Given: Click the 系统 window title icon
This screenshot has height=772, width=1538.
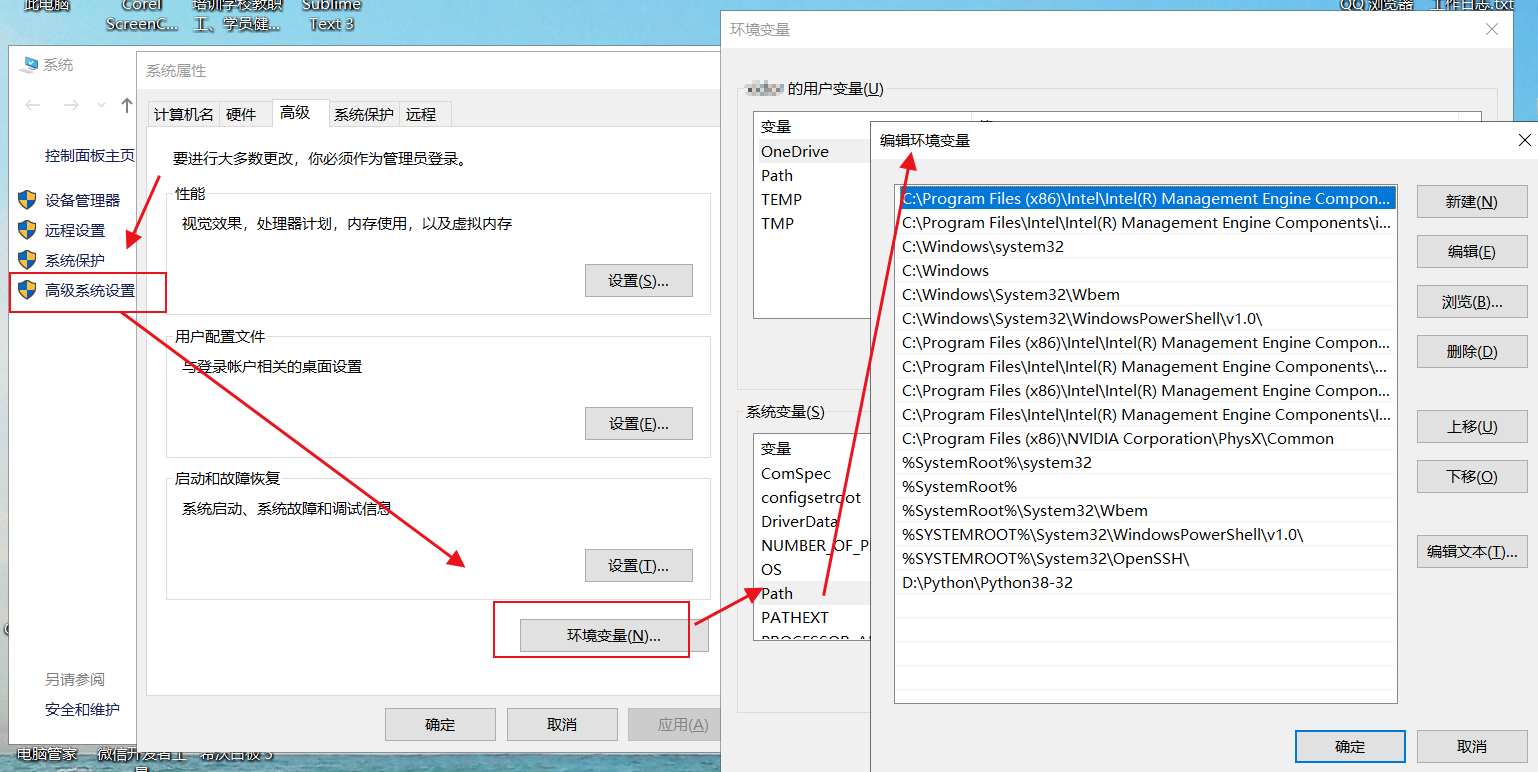Looking at the screenshot, I should pyautogui.click(x=29, y=65).
